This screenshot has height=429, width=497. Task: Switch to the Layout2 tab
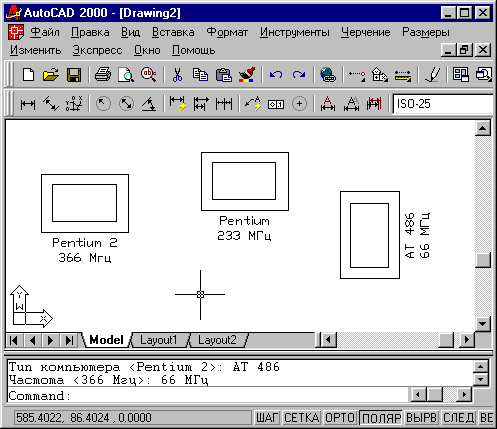pyautogui.click(x=217, y=340)
